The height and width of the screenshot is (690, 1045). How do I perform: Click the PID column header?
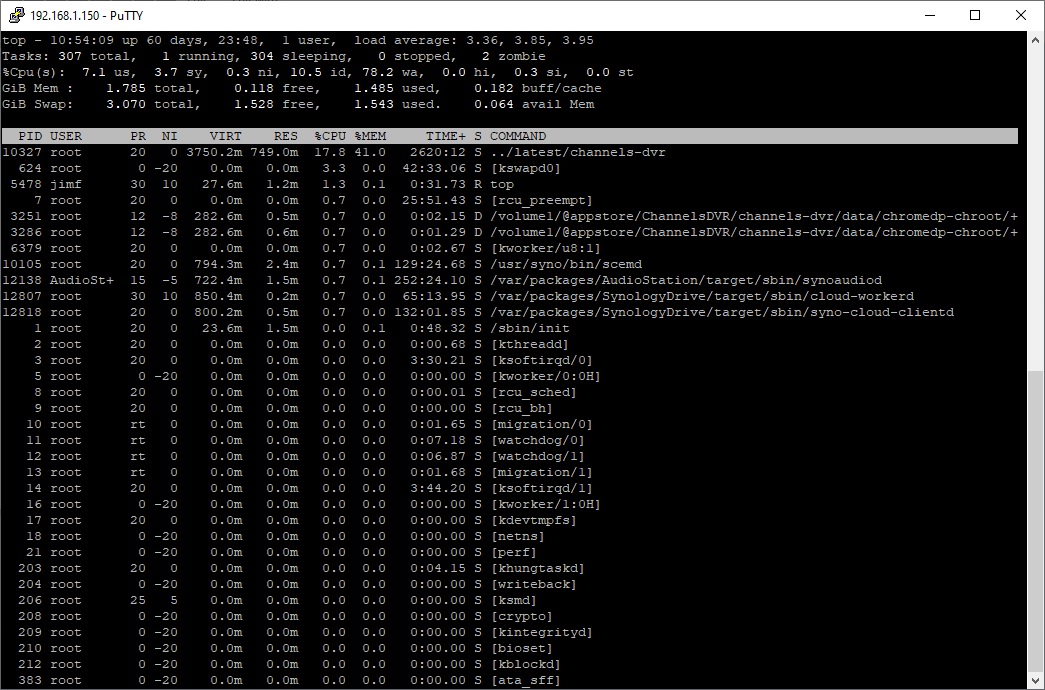click(30, 136)
